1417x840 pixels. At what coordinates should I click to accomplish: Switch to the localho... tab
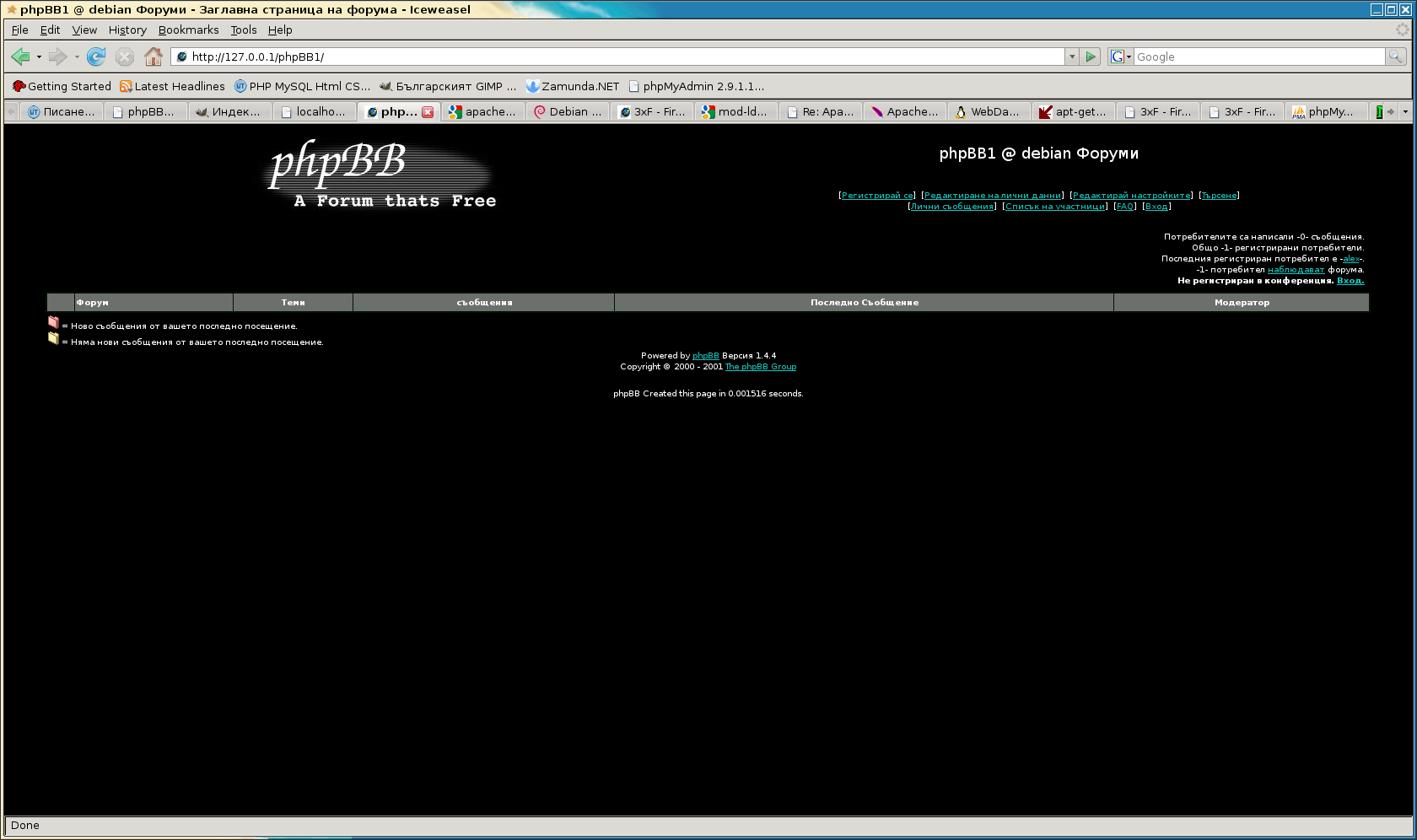pos(315,111)
